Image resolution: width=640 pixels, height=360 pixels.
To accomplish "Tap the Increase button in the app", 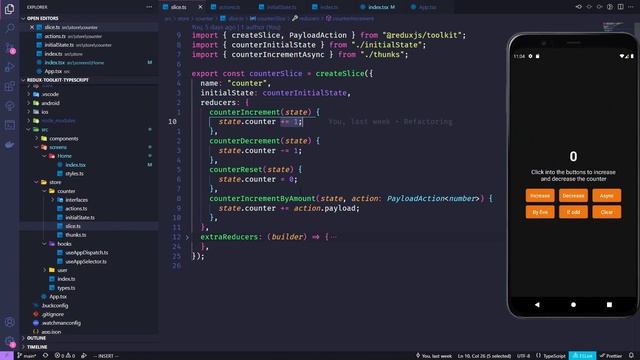I will point(540,196).
